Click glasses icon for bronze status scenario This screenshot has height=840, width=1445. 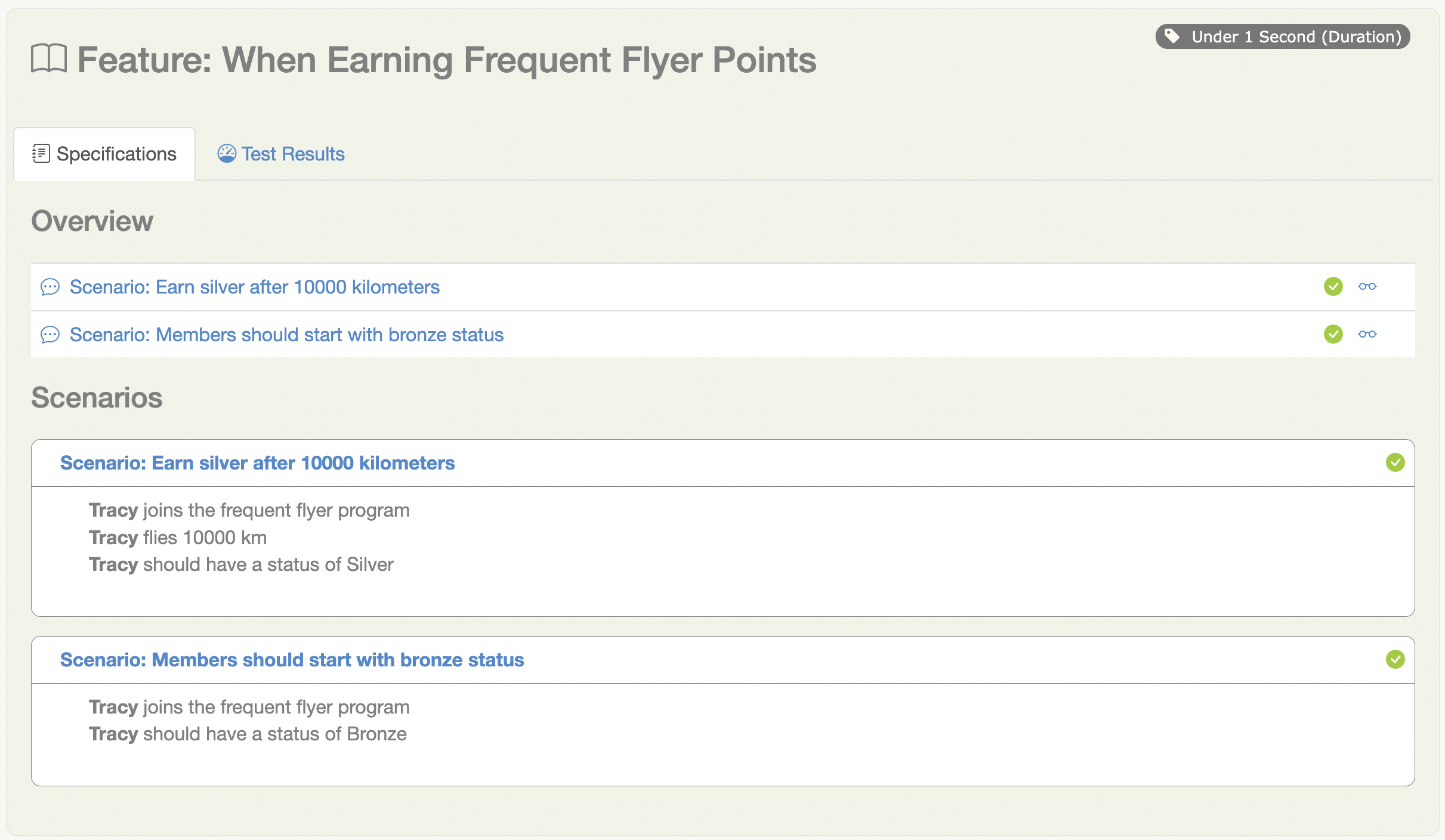coord(1367,334)
